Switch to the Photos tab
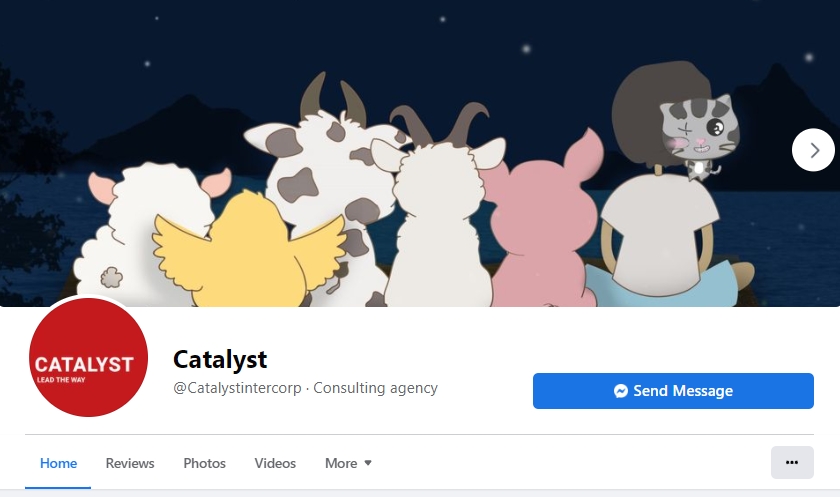Screen dimensions: 840x497 [x=204, y=463]
